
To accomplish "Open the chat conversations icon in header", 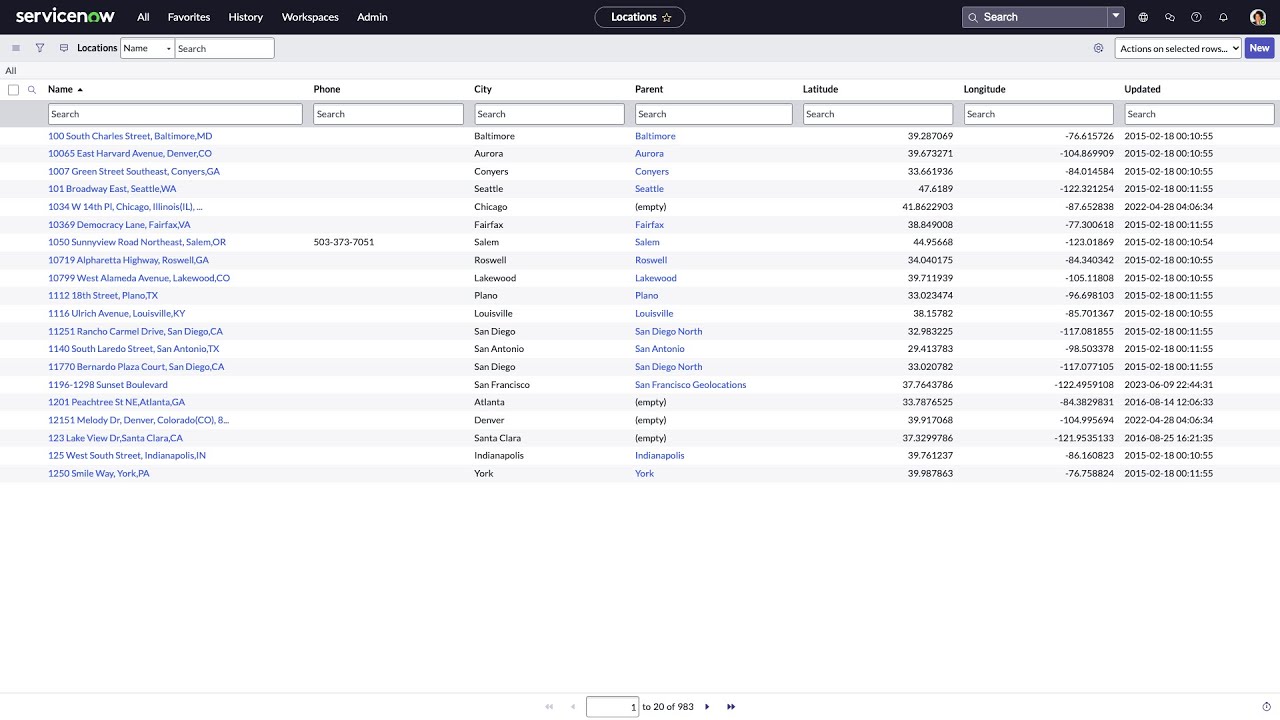I will tap(1170, 17).
